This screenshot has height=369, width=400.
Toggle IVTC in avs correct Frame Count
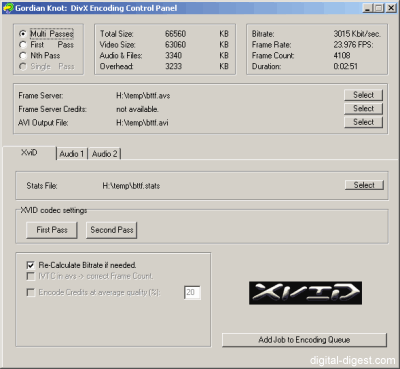pyautogui.click(x=30, y=276)
